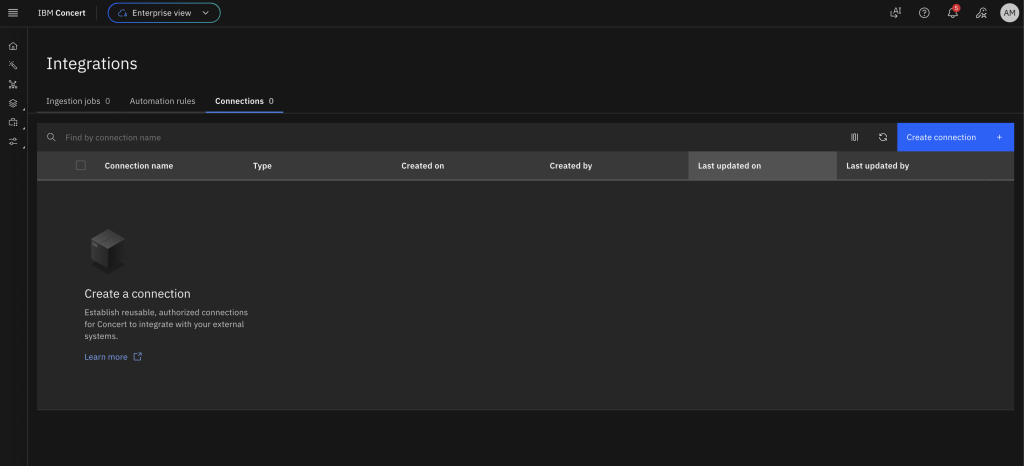The width and height of the screenshot is (1024, 466).
Task: Open the hamburger navigation menu
Action: (13, 13)
